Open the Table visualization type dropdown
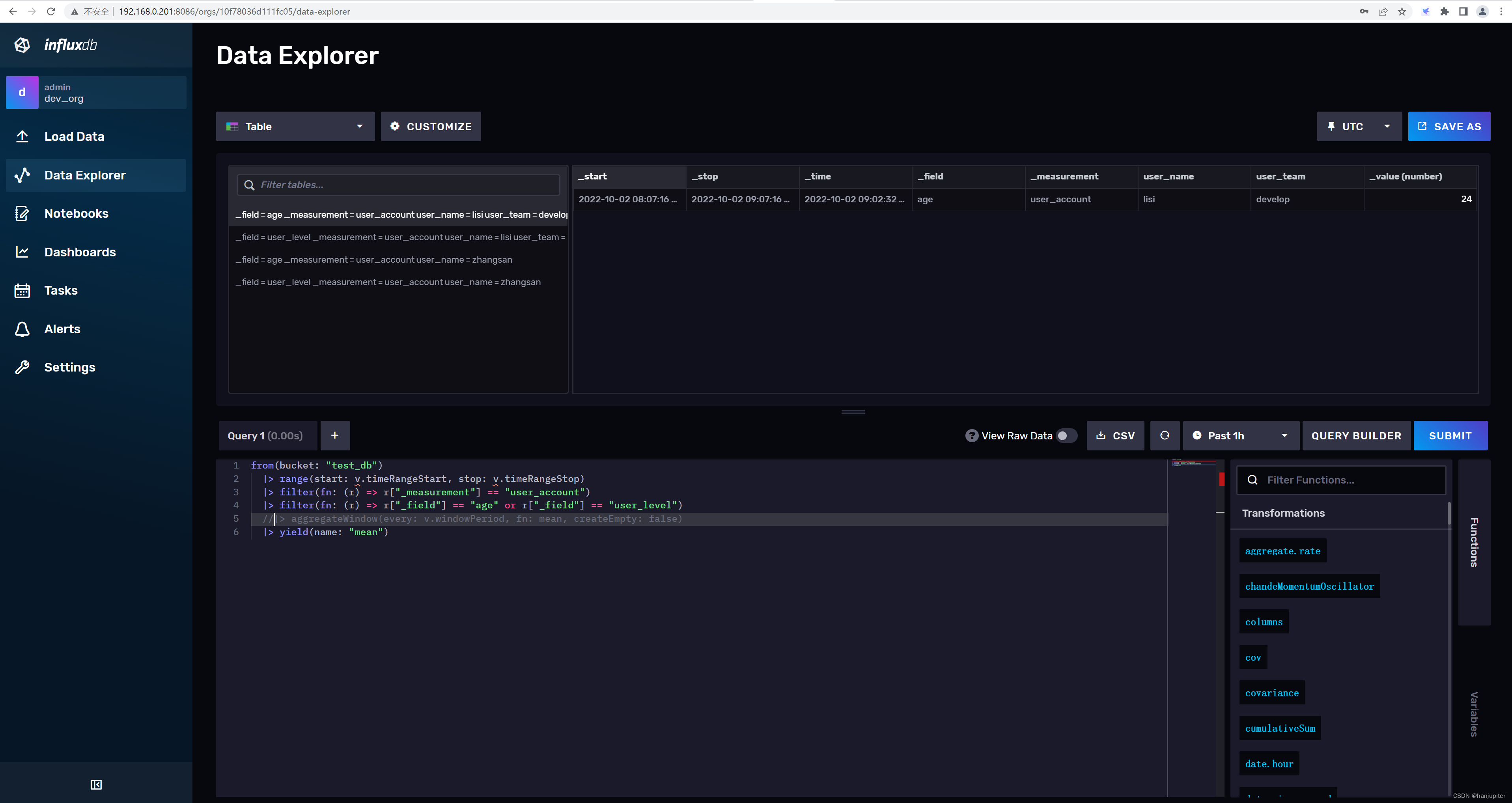 295,126
